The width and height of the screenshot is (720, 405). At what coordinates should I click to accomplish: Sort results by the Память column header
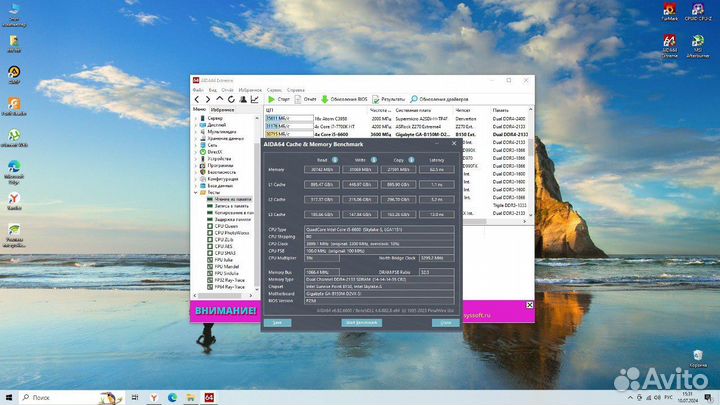501,110
